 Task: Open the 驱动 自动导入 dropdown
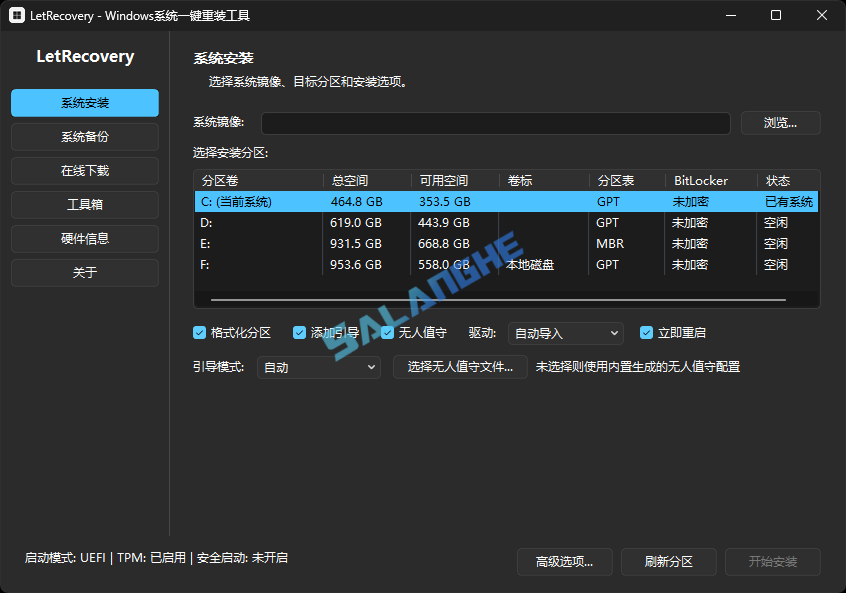pyautogui.click(x=565, y=333)
